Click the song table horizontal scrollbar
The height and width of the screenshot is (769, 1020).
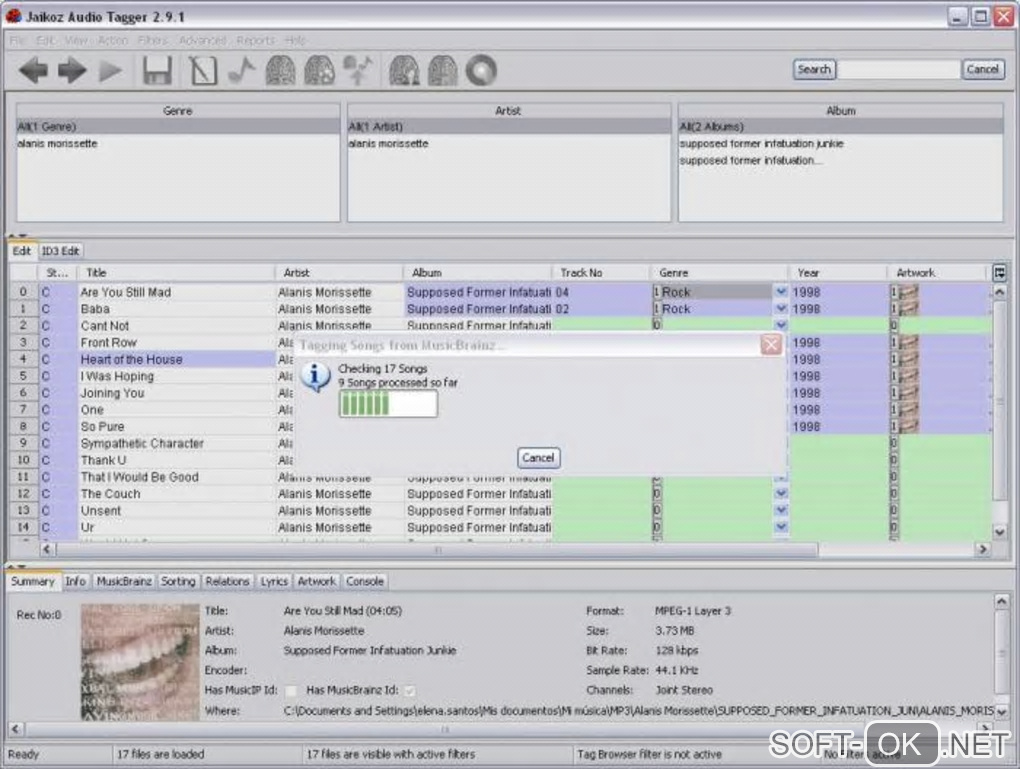436,550
